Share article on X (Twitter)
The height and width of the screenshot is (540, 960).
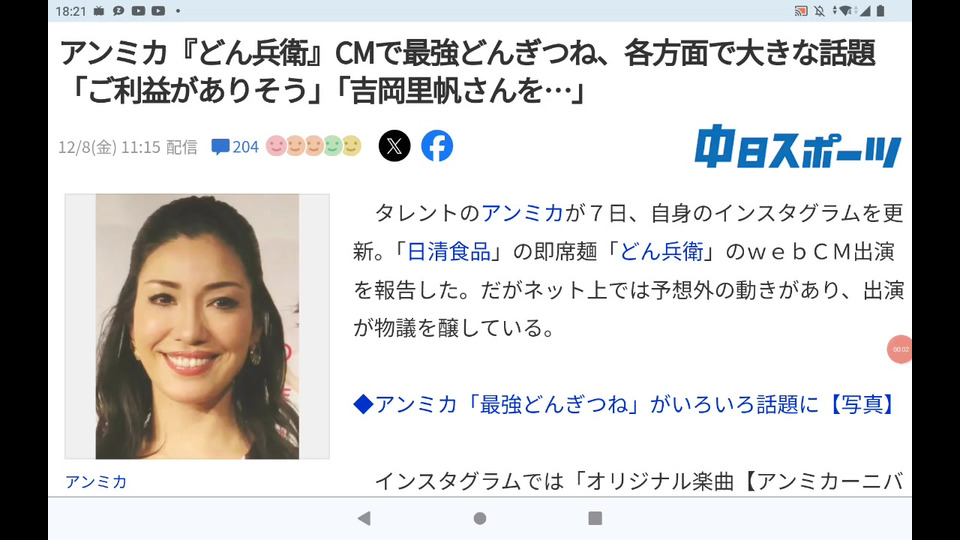(x=394, y=146)
